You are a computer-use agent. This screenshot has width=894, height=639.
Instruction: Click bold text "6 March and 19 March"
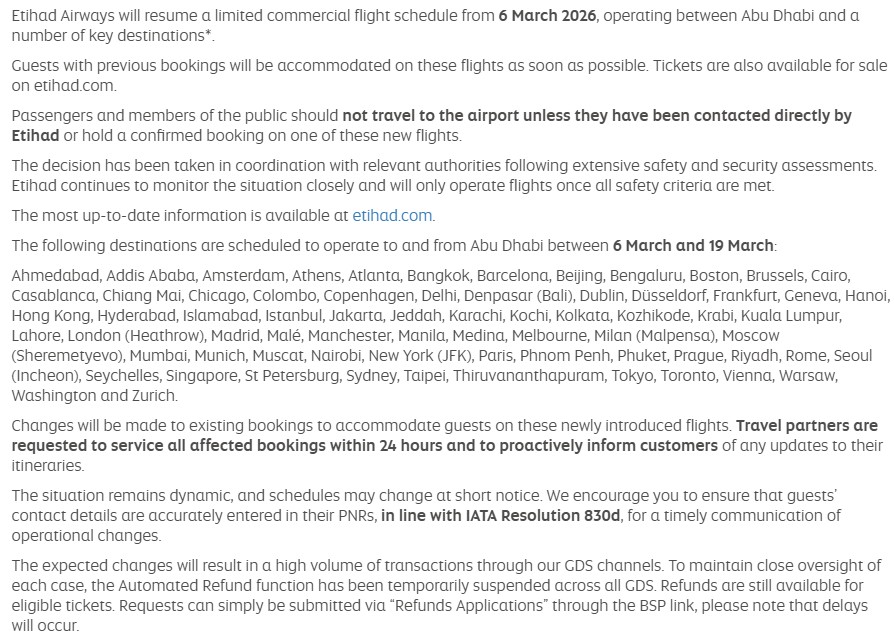(693, 245)
